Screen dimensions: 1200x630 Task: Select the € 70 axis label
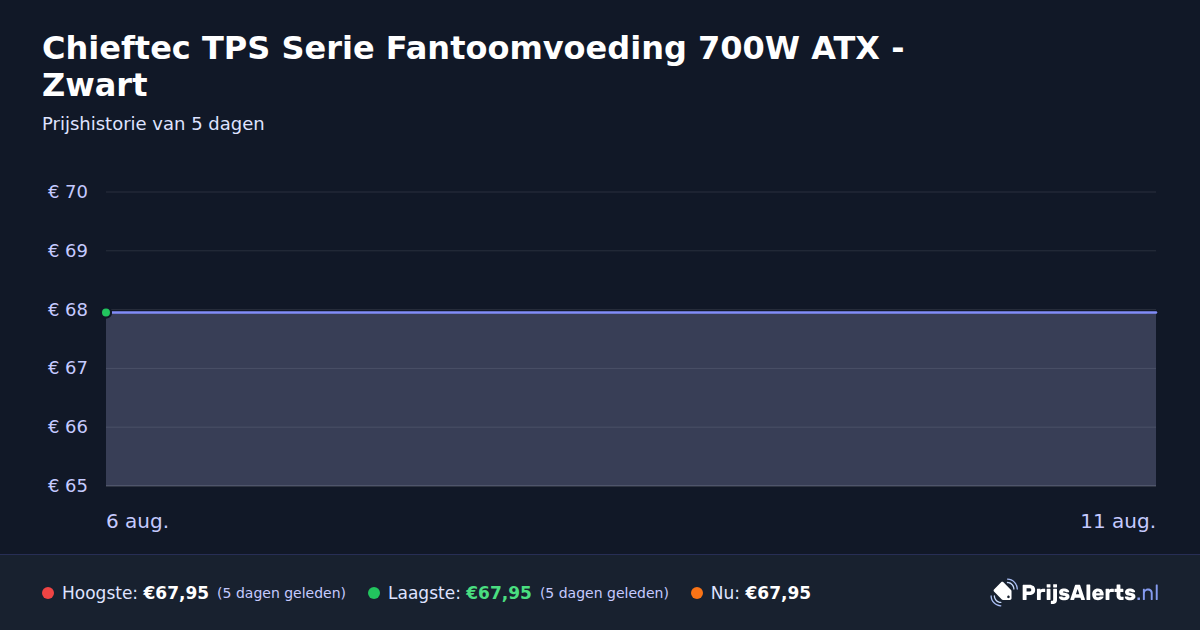pyautogui.click(x=68, y=192)
